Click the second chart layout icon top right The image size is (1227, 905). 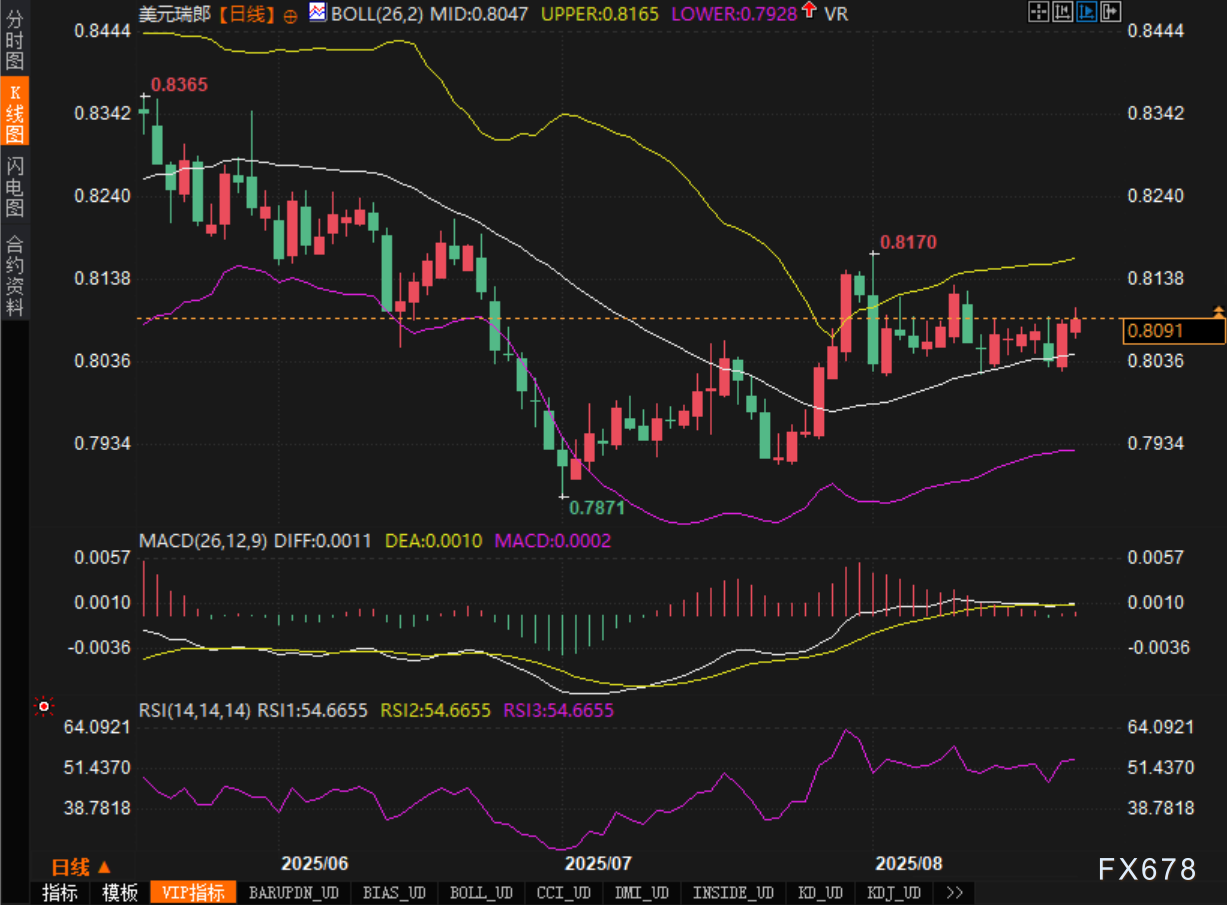coord(1063,12)
